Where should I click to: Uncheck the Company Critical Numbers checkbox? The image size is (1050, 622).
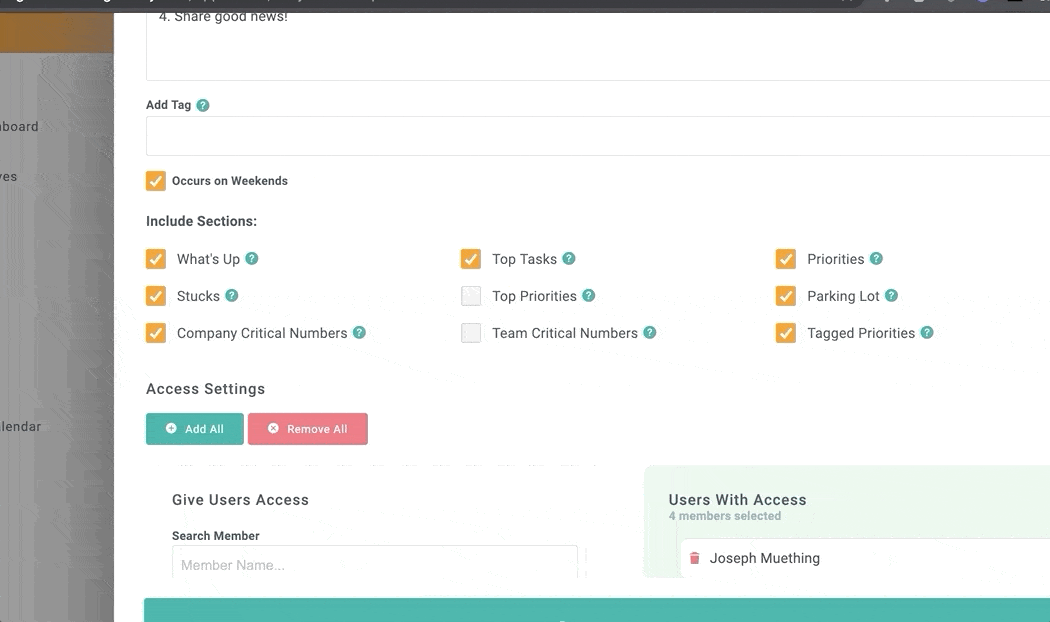pos(155,333)
